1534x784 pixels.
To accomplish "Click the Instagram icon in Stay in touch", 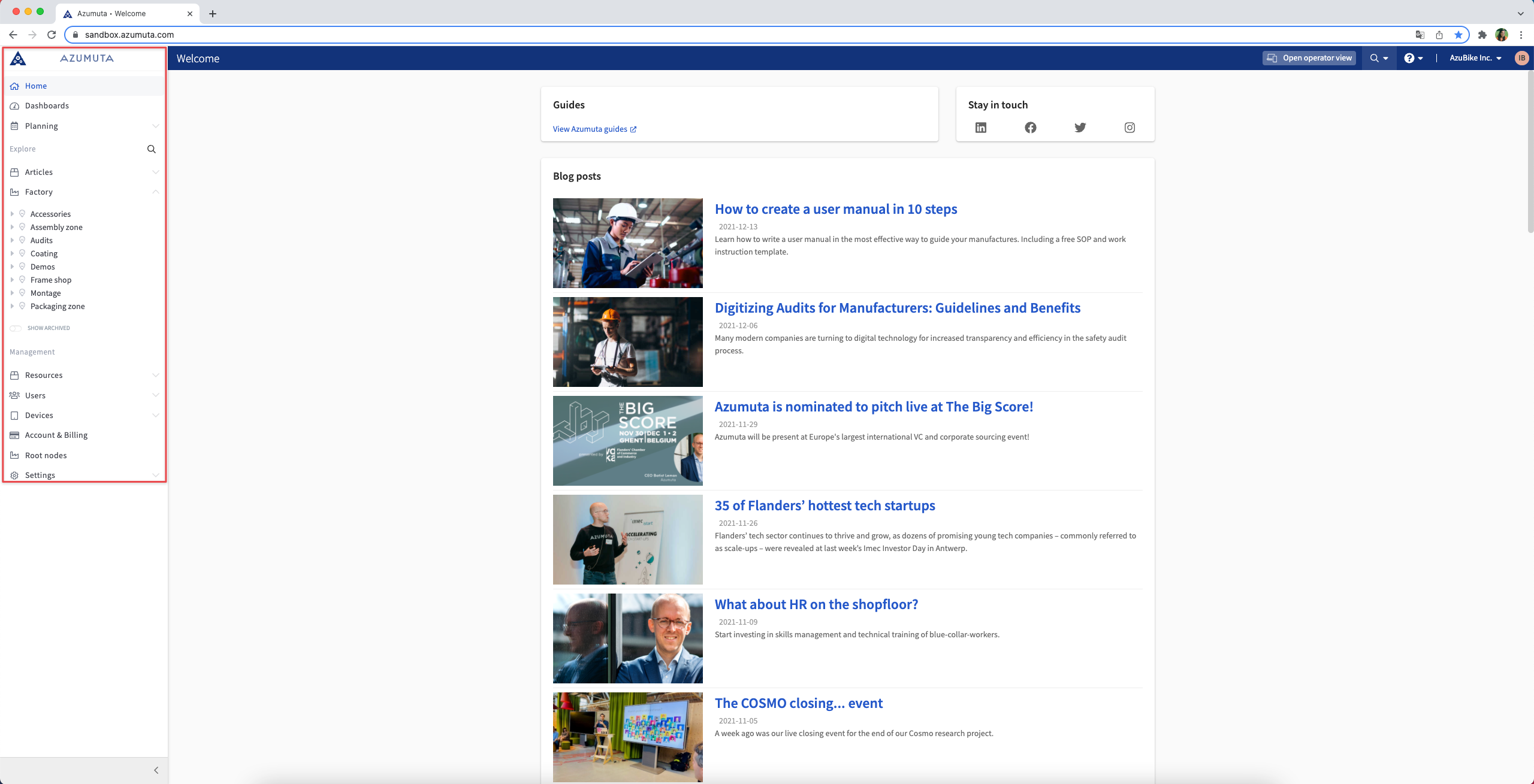I will click(1130, 128).
